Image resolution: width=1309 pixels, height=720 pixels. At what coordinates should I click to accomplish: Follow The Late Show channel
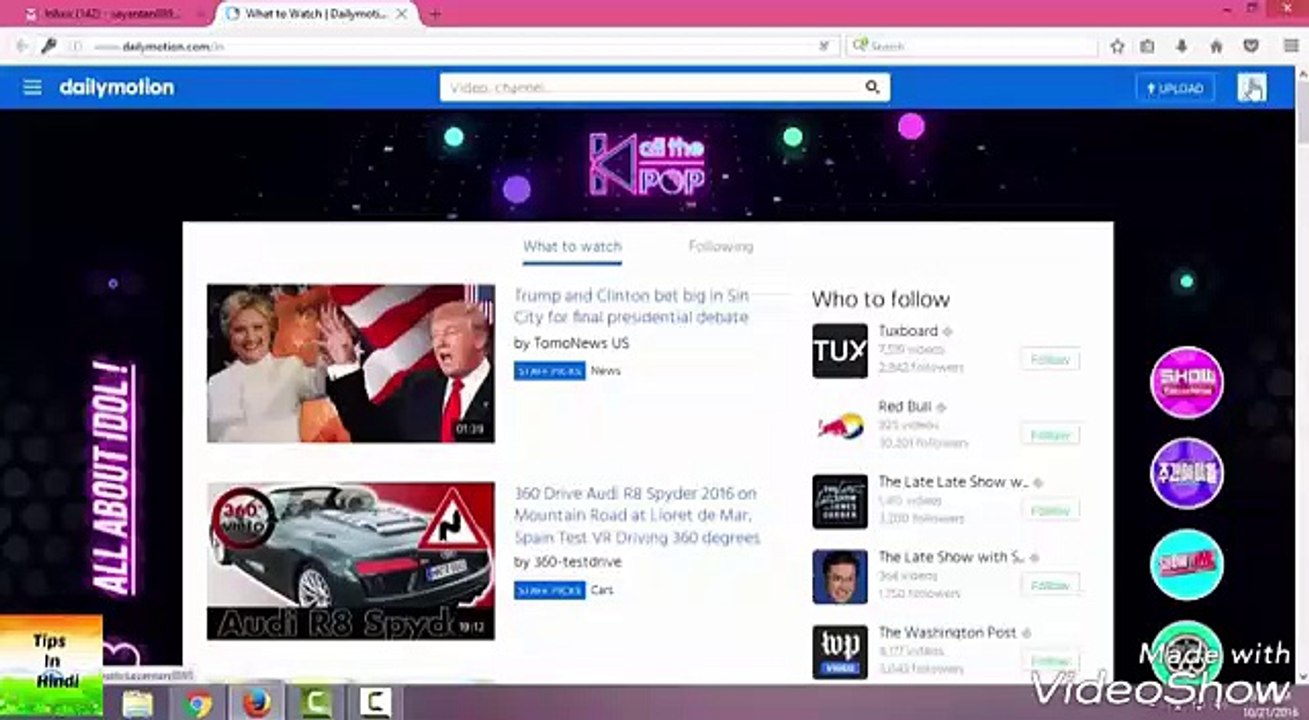click(1050, 585)
